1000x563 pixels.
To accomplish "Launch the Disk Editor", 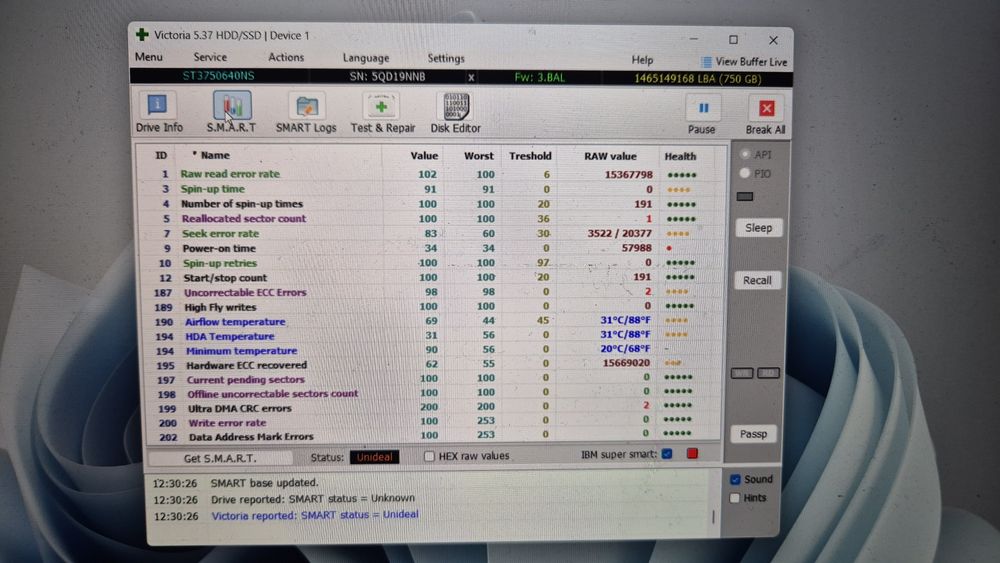I will (x=455, y=113).
